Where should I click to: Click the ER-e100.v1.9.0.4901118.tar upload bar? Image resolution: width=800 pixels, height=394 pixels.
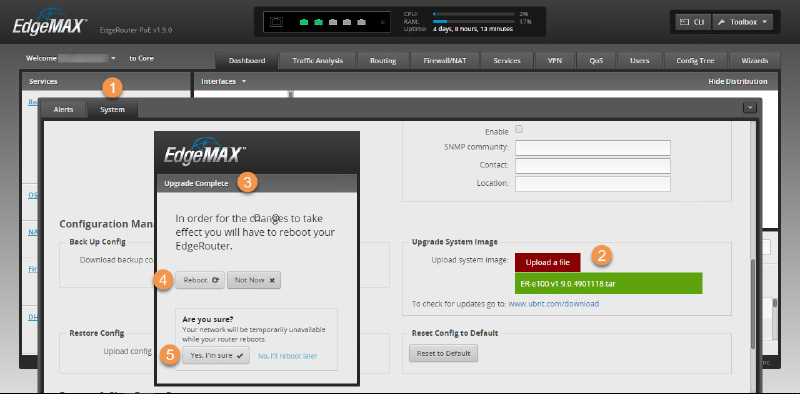609,283
